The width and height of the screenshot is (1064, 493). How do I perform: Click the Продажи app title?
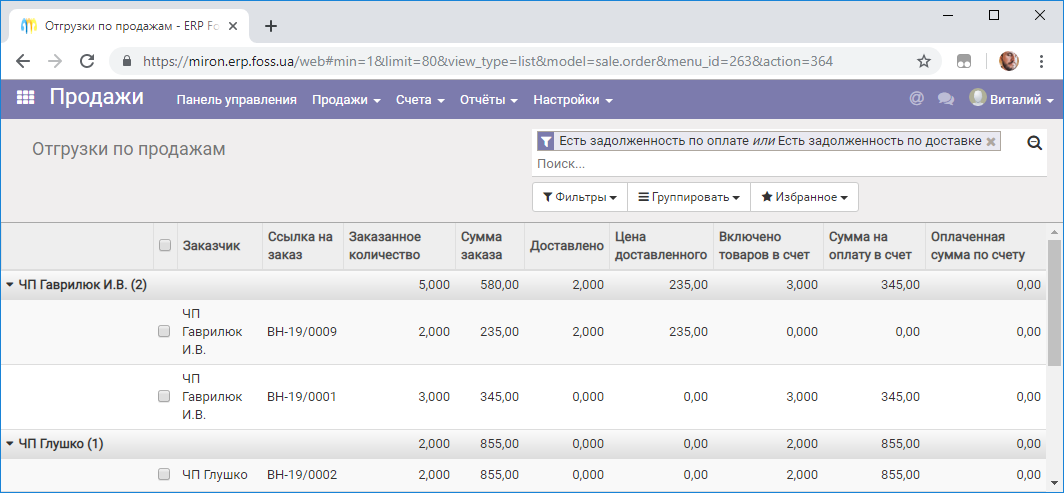[x=96, y=97]
